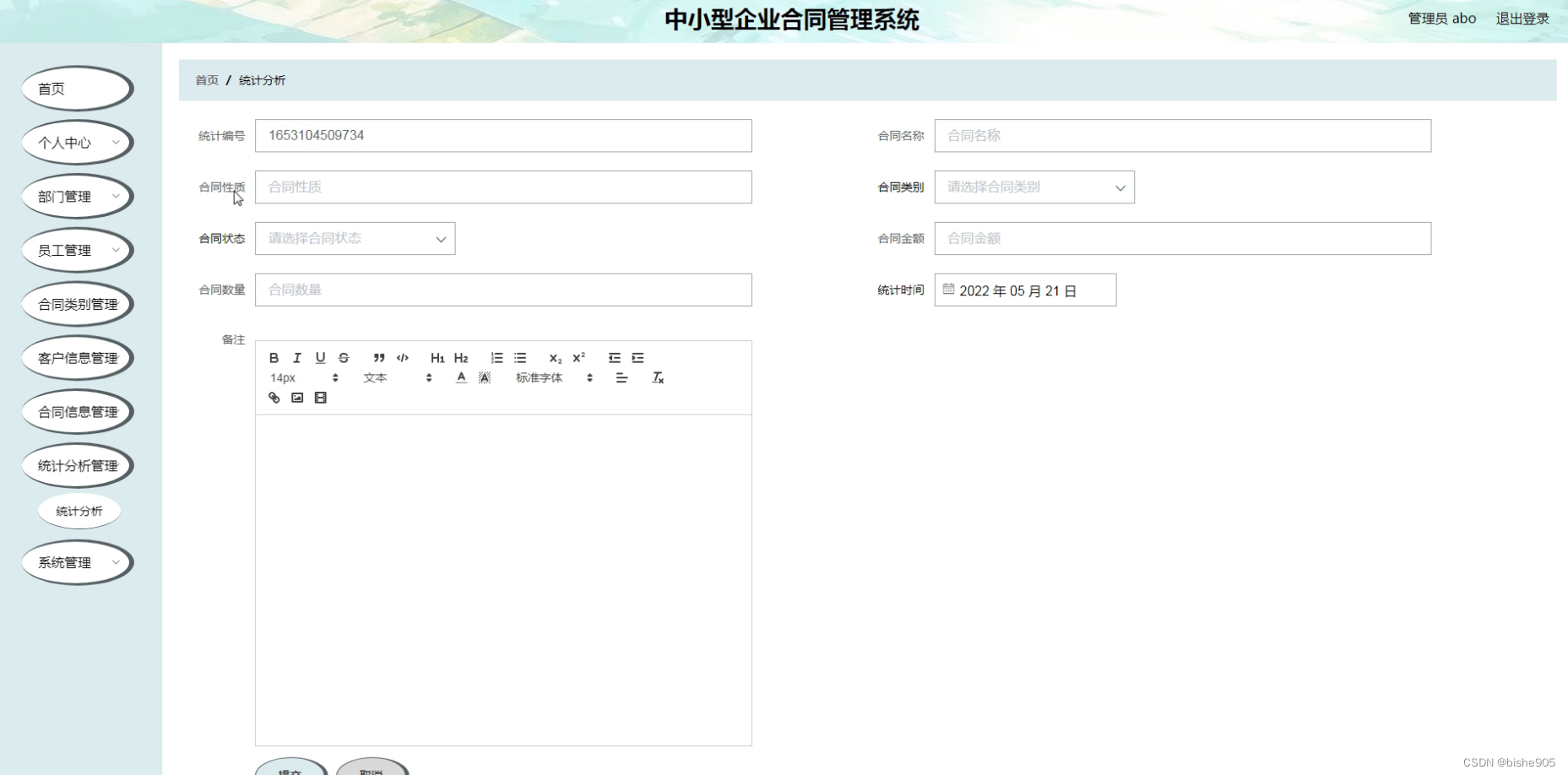Apply underline formatting to remarks text
The width and height of the screenshot is (1568, 775).
pyautogui.click(x=320, y=357)
